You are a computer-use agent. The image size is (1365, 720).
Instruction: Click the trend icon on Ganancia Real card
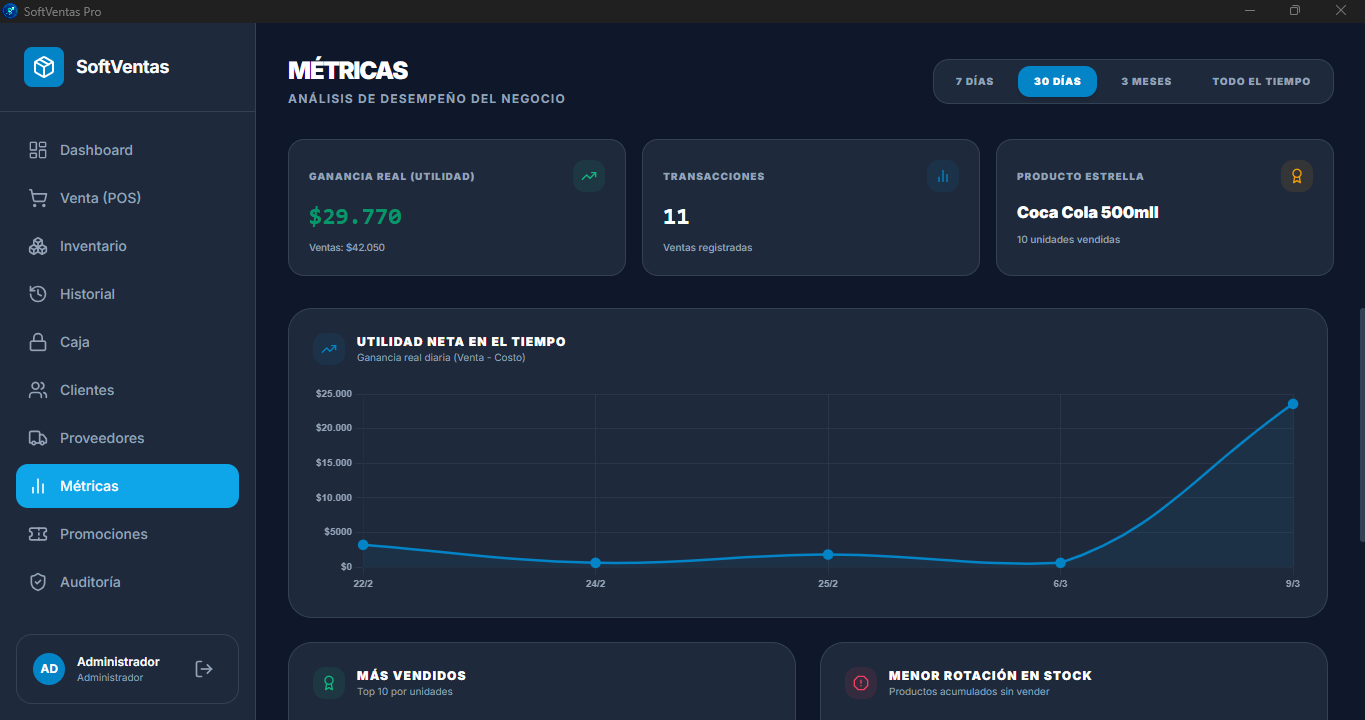(x=589, y=175)
